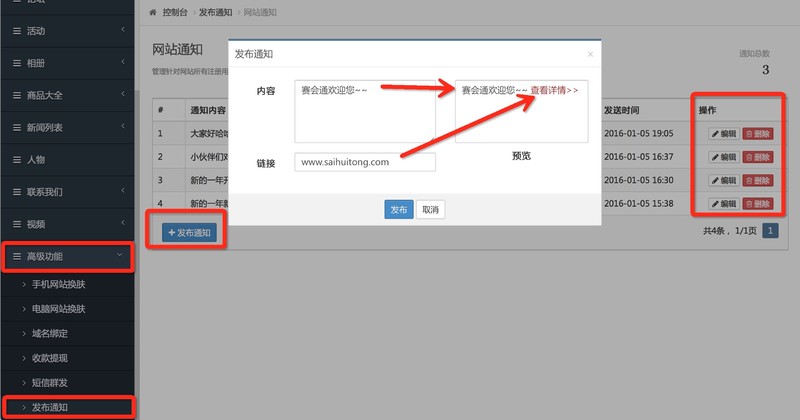800x420 pixels.
Task: Click 删除 button for 16:37 row
Action: coord(758,157)
